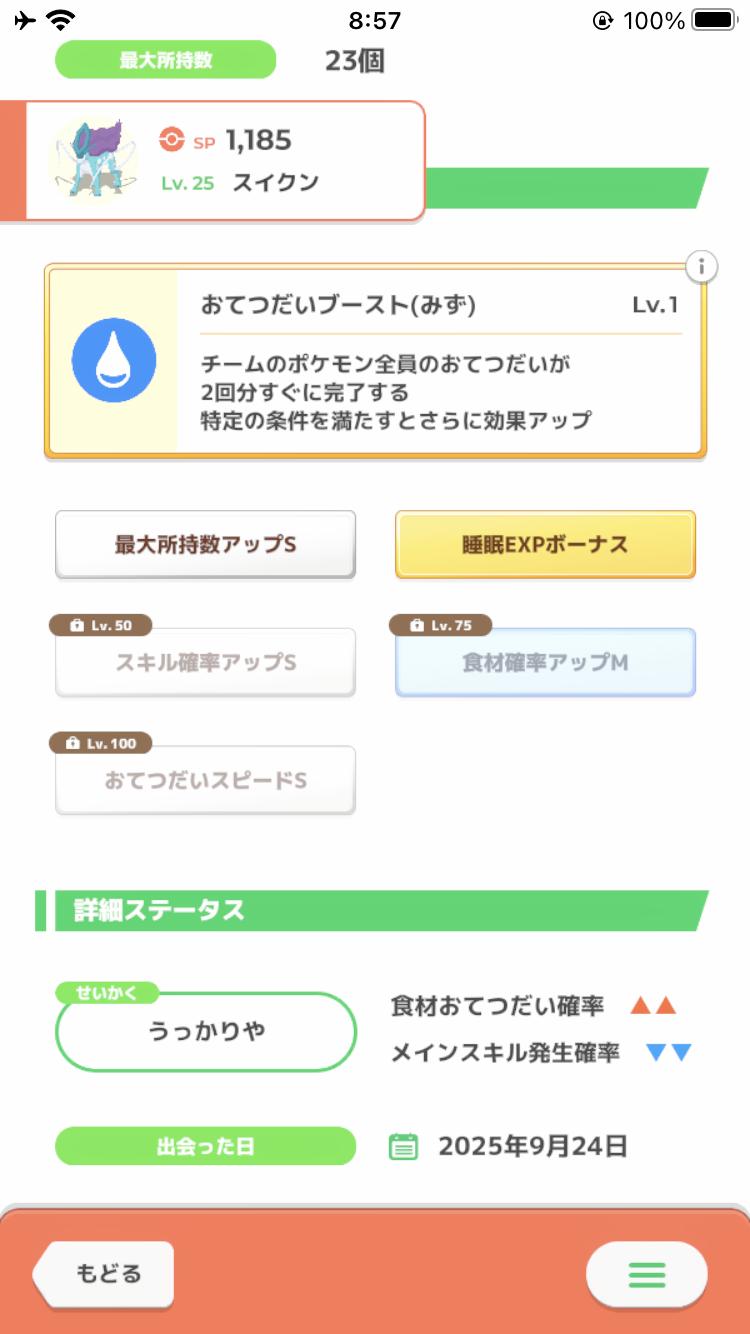Tap the SP Poké Ball icon

click(x=172, y=141)
